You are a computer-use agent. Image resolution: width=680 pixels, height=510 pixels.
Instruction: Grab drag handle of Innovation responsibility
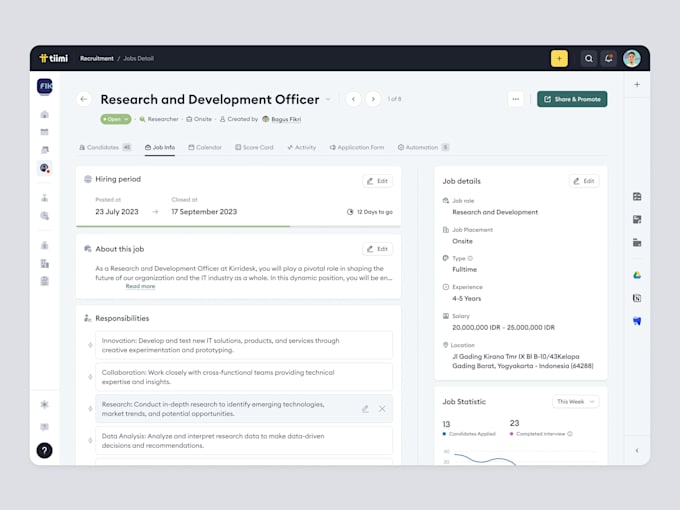coord(90,345)
